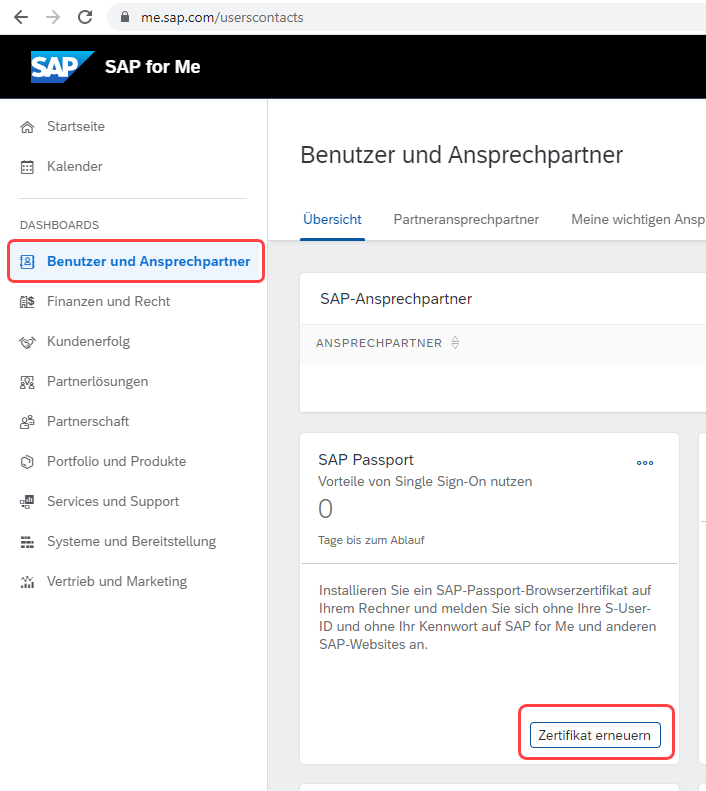Image resolution: width=706 pixels, height=791 pixels.
Task: Click the SAP logo in header
Action: click(x=62, y=67)
